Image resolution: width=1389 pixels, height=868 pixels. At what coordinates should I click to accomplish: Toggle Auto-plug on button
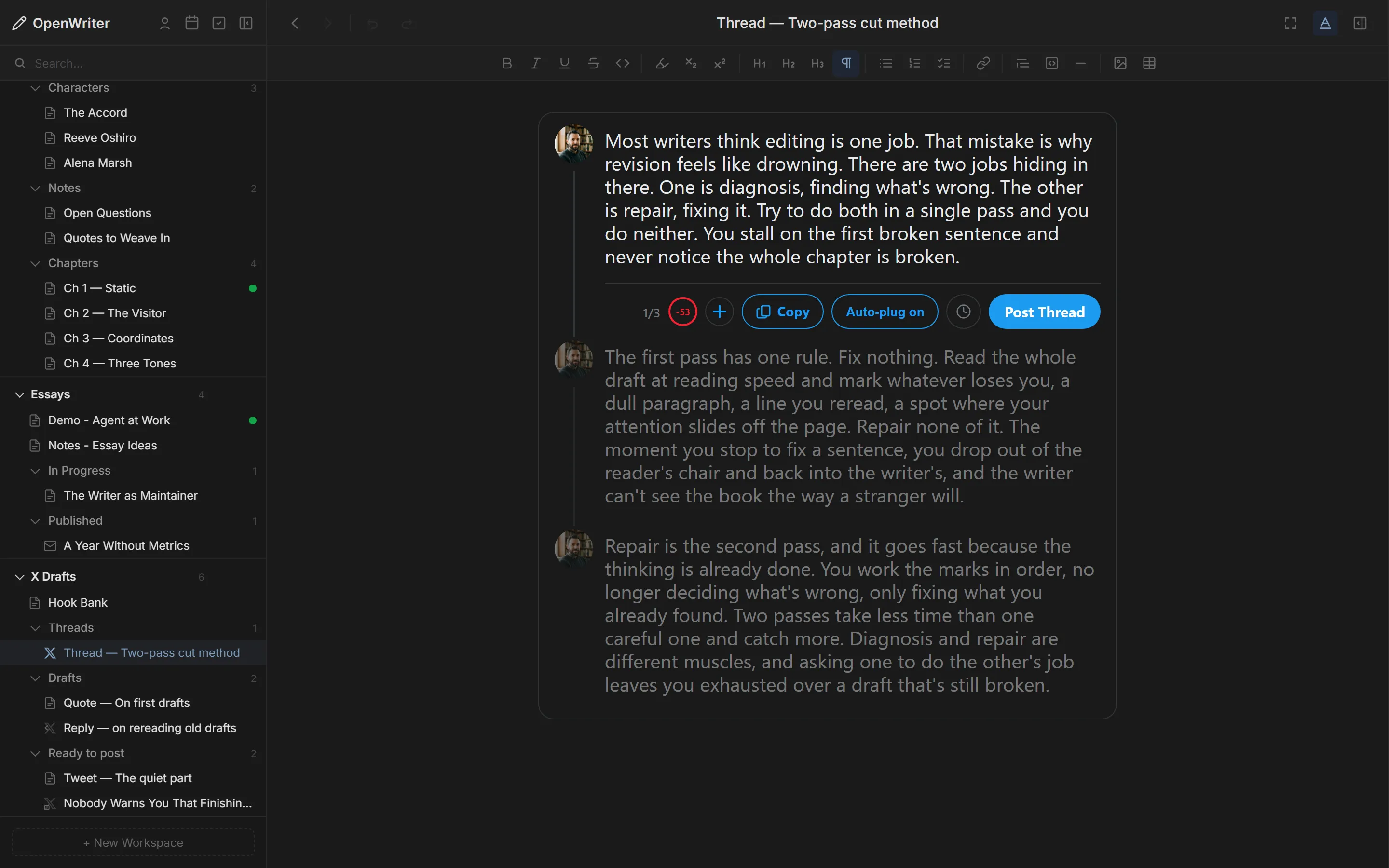[885, 312]
